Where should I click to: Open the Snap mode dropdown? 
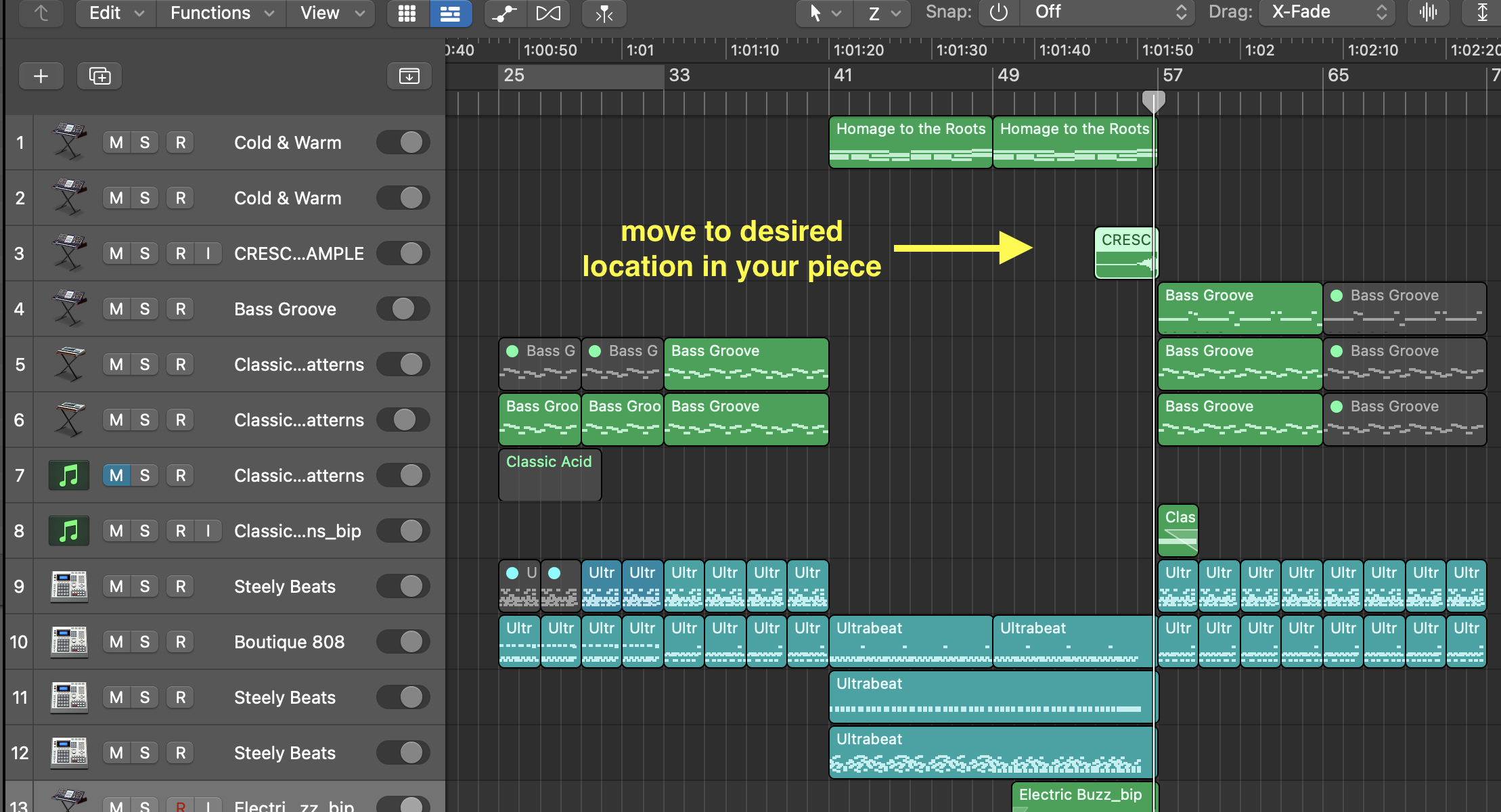coord(1106,12)
